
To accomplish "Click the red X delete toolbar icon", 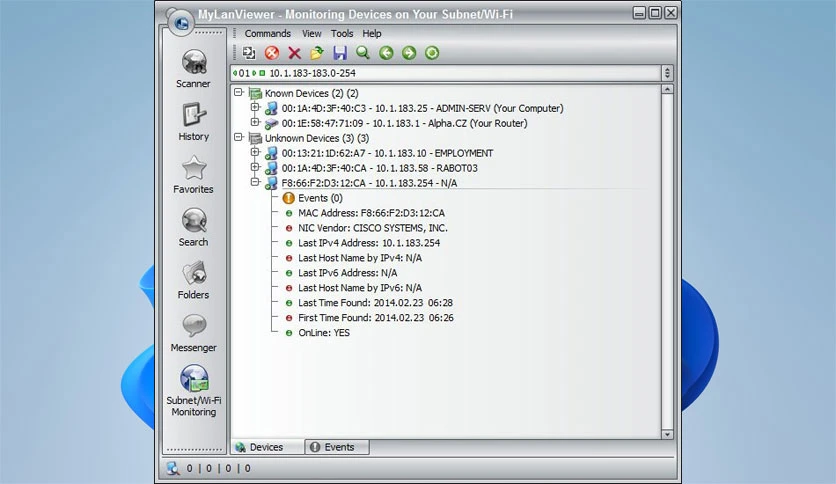I will (x=294, y=53).
